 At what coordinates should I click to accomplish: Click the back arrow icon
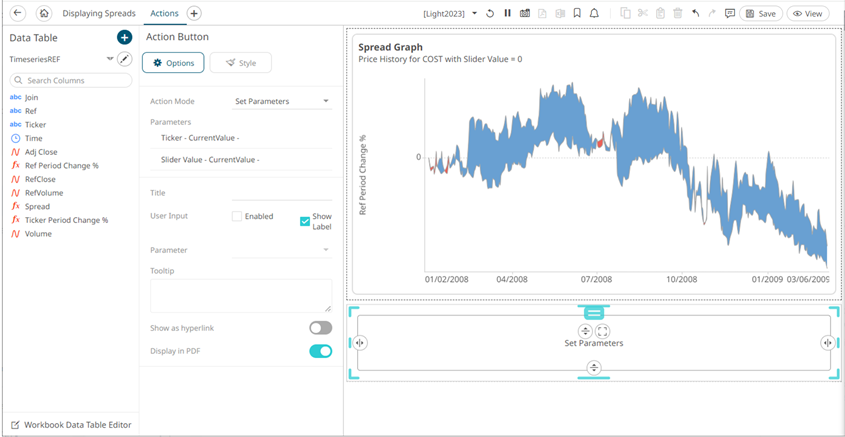17,14
